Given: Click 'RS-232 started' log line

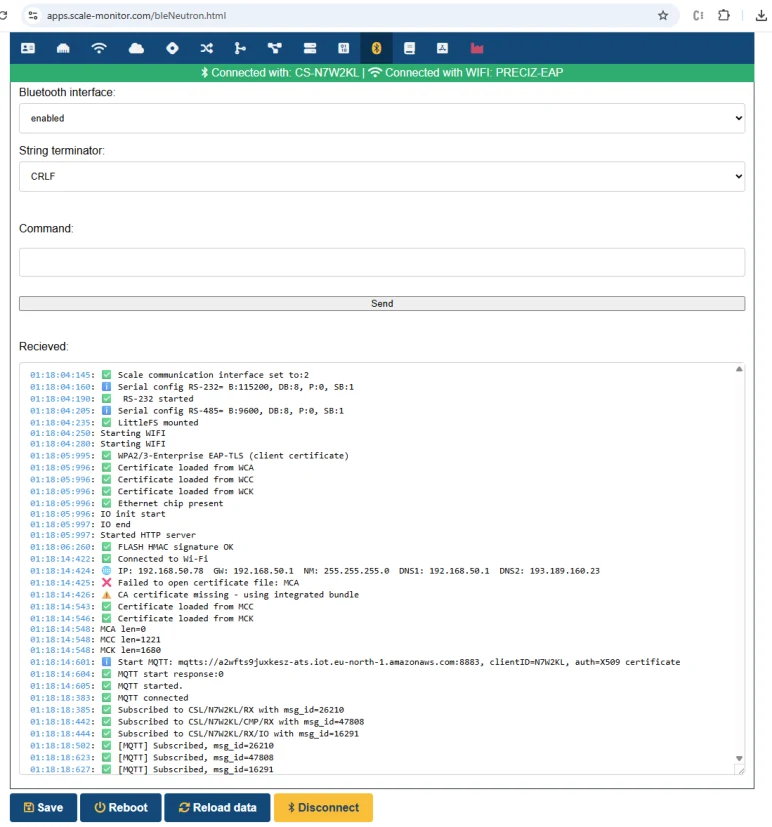Looking at the screenshot, I should click(x=112, y=399).
